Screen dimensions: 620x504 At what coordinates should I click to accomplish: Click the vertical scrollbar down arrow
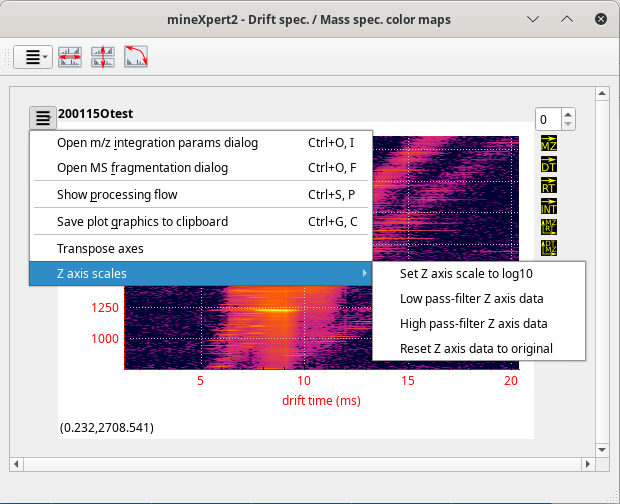pos(602,447)
